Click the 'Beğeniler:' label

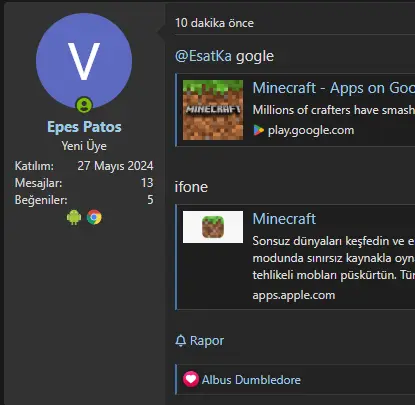(41, 200)
